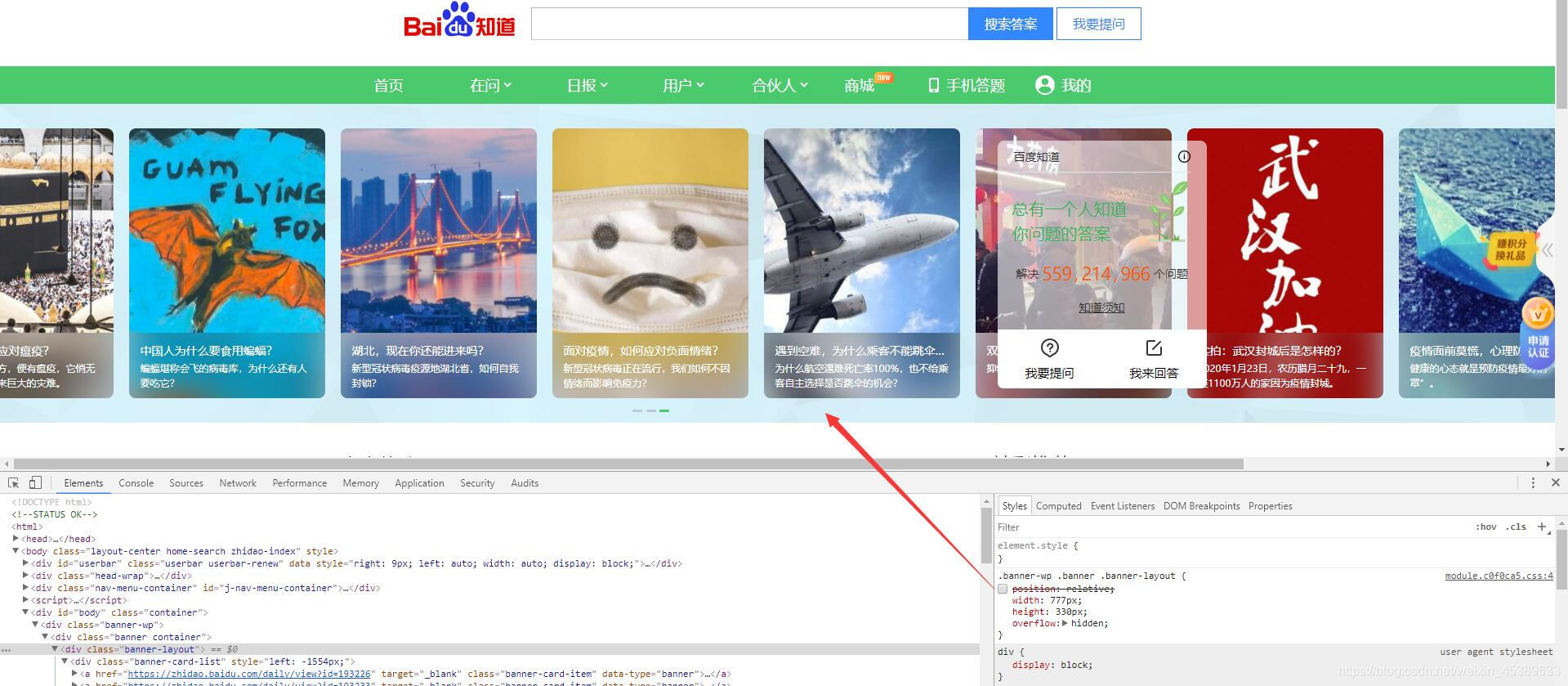
Task: Collapse the body element node
Action: click(16, 551)
